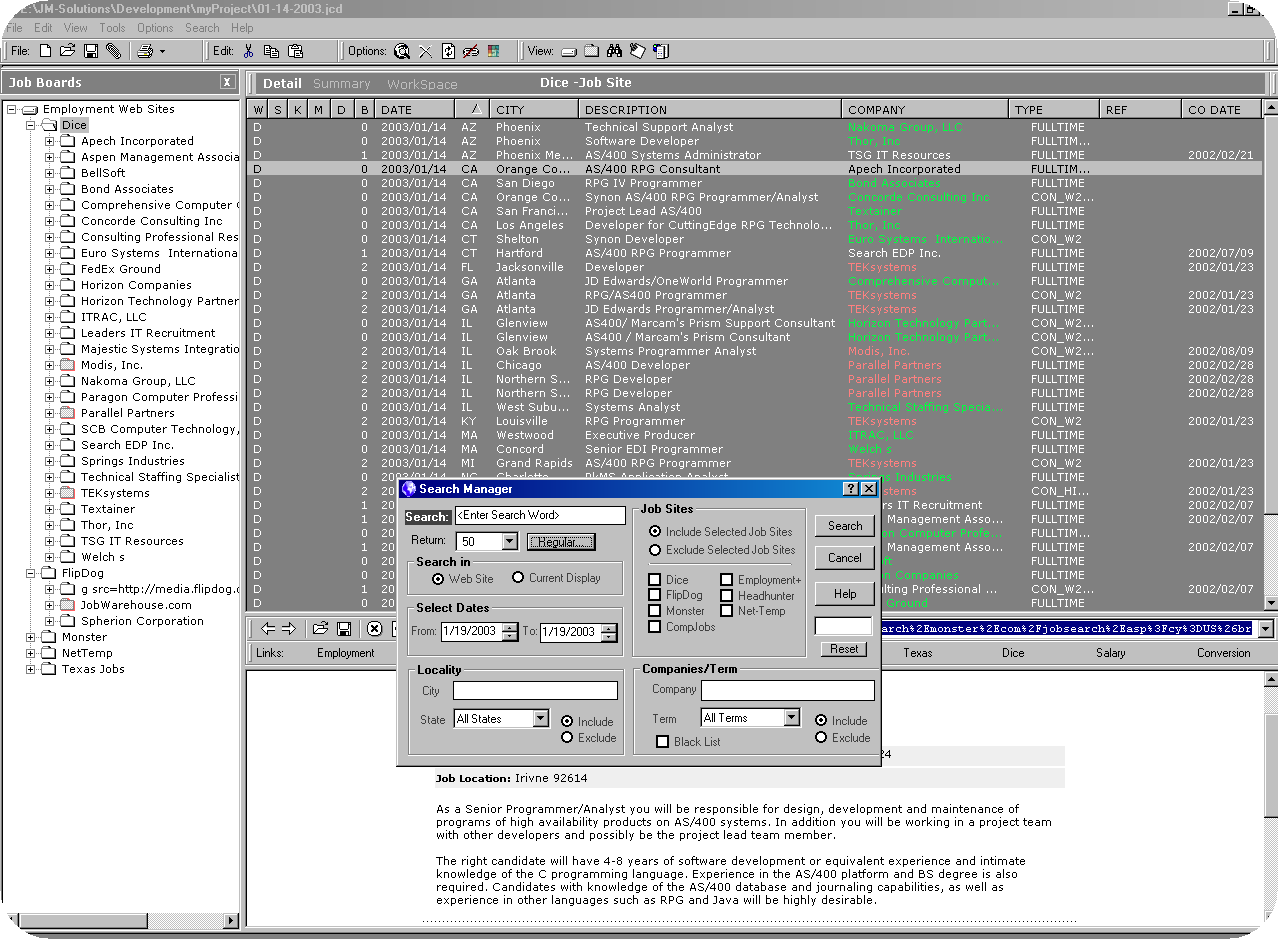Click the search word input field
The width and height of the screenshot is (1279, 940).
click(x=540, y=516)
